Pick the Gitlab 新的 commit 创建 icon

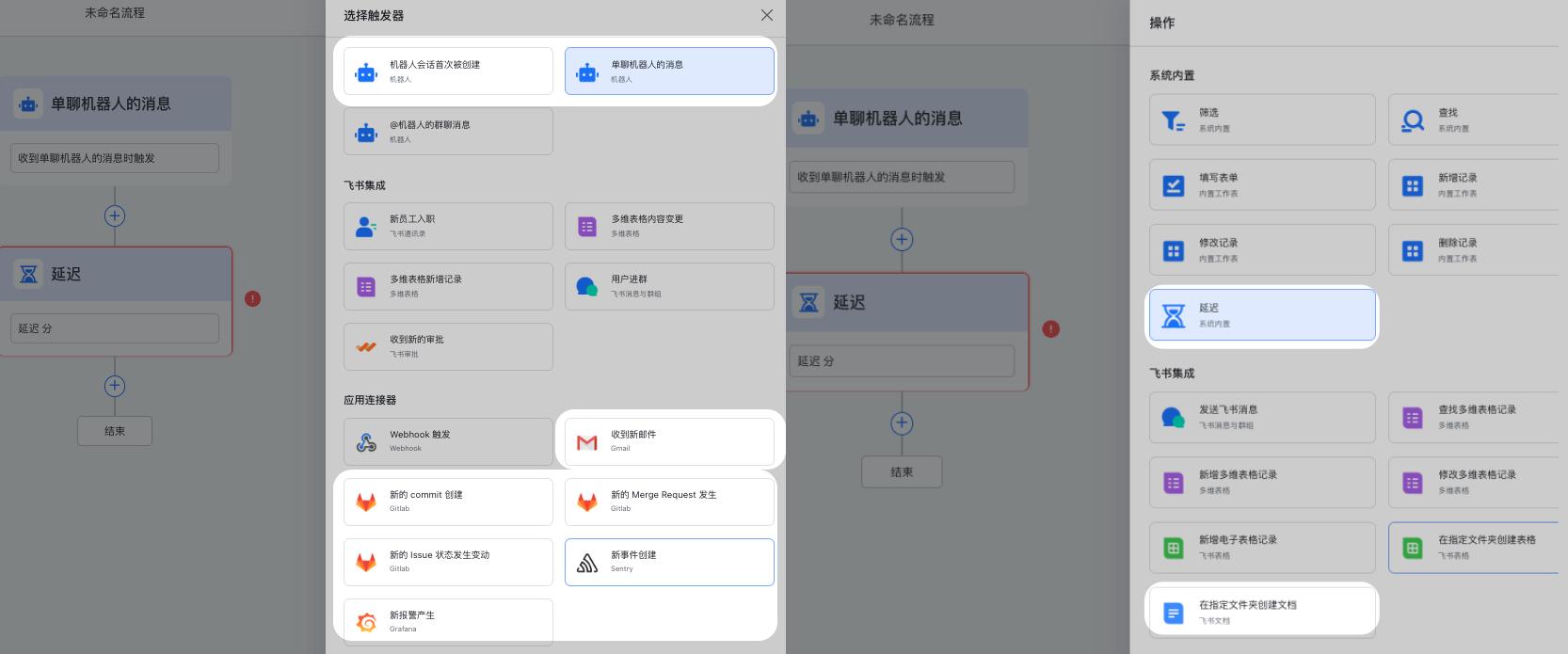coord(366,502)
